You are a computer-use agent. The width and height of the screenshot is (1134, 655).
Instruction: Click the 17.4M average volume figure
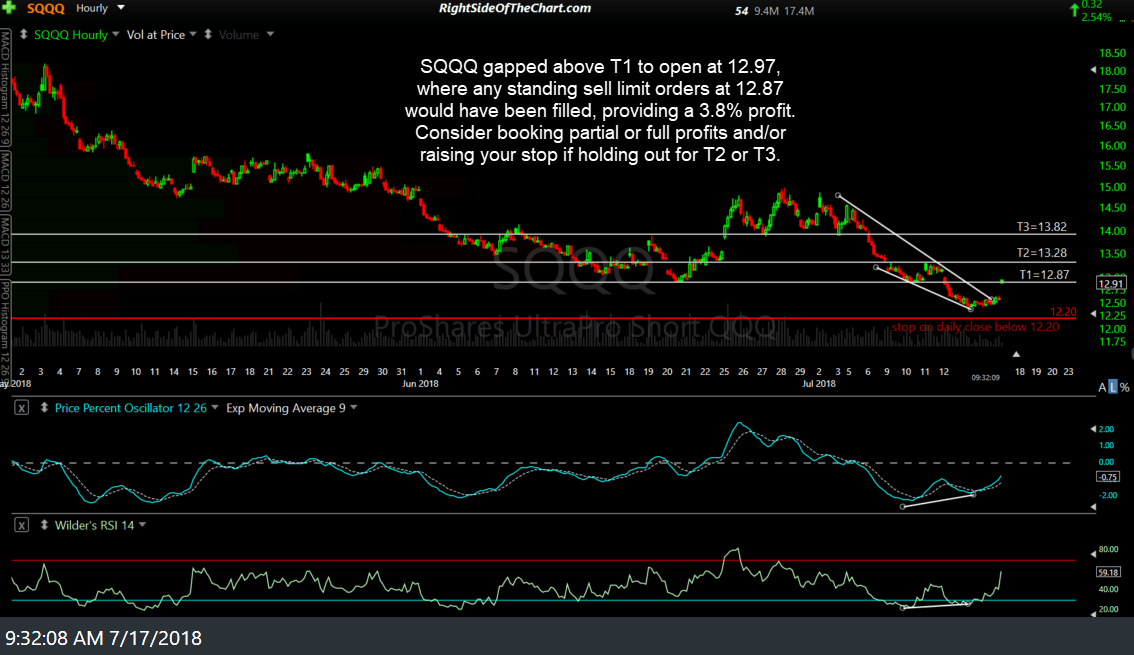click(798, 11)
